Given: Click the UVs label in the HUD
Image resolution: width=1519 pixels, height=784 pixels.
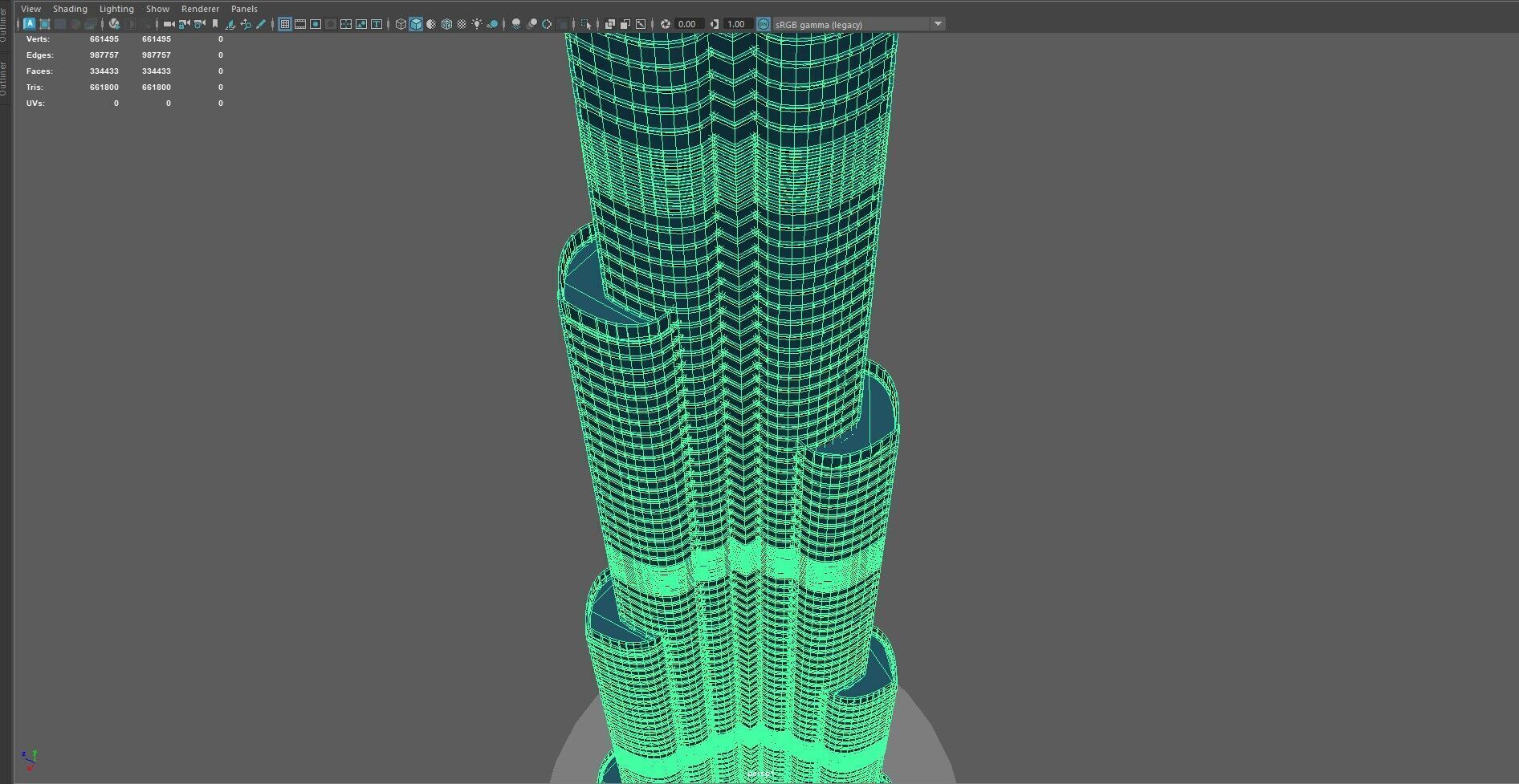Looking at the screenshot, I should coord(35,103).
